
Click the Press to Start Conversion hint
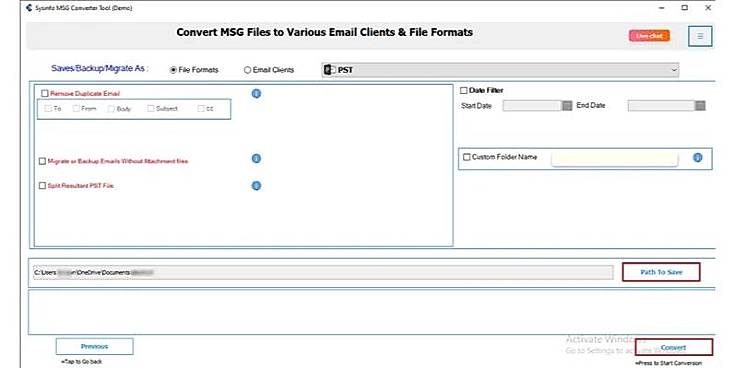point(669,363)
